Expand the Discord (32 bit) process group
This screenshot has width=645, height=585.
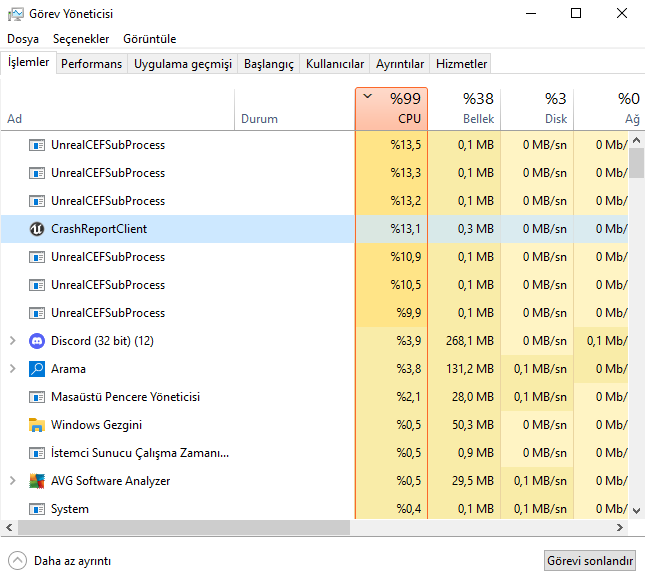pyautogui.click(x=12, y=341)
